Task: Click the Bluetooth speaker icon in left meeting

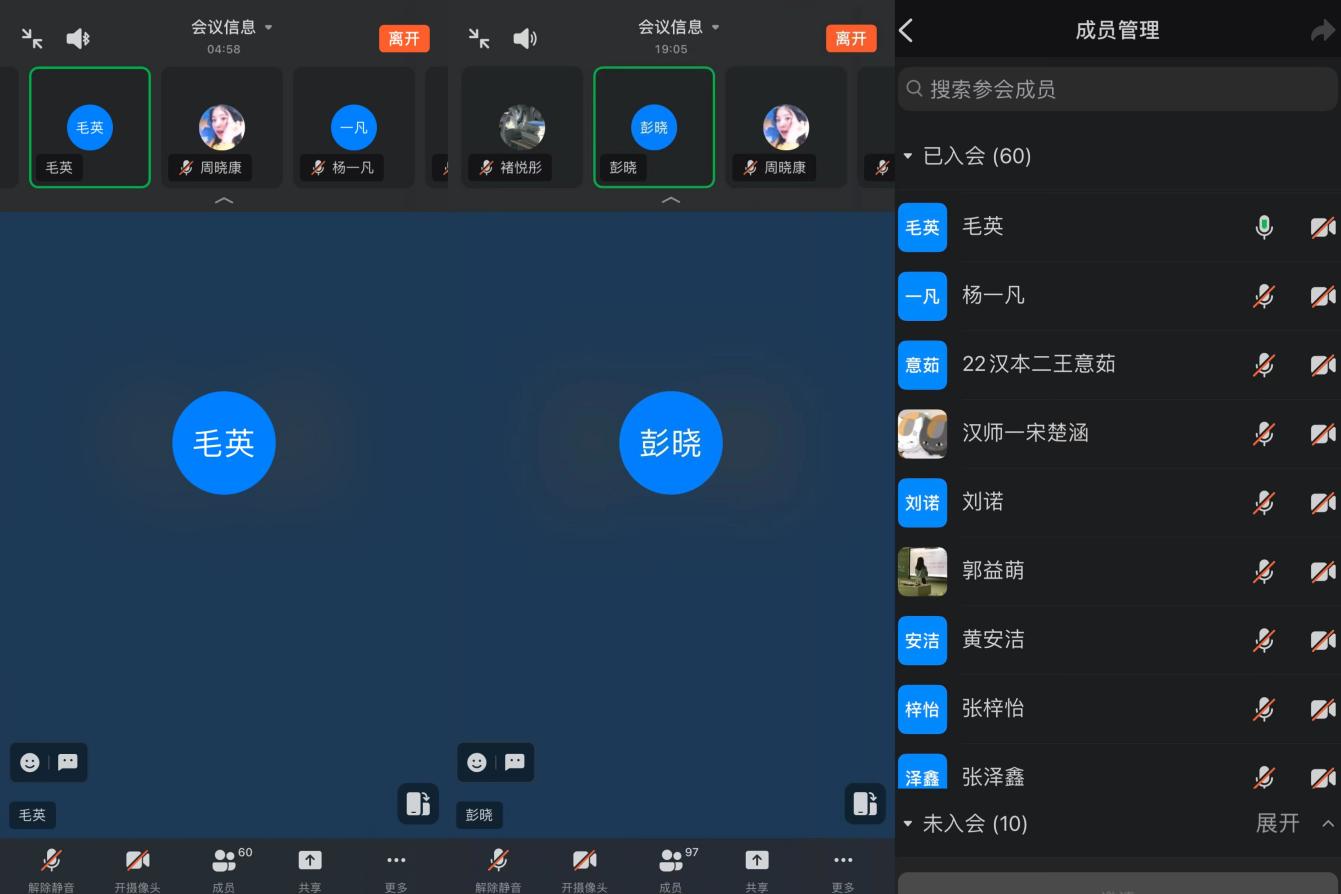Action: [78, 39]
